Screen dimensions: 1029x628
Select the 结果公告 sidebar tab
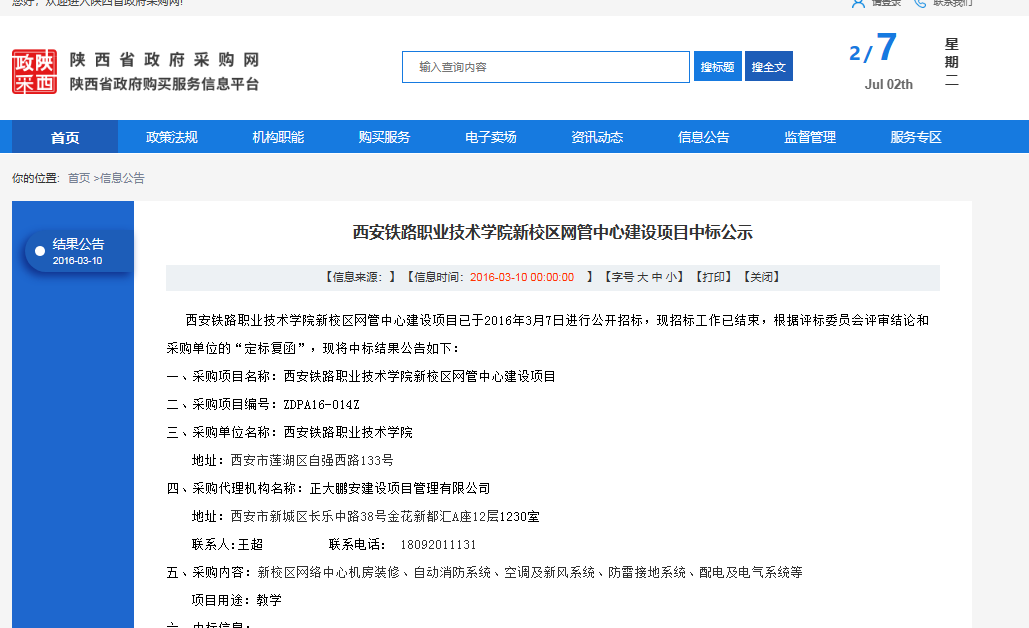(78, 251)
